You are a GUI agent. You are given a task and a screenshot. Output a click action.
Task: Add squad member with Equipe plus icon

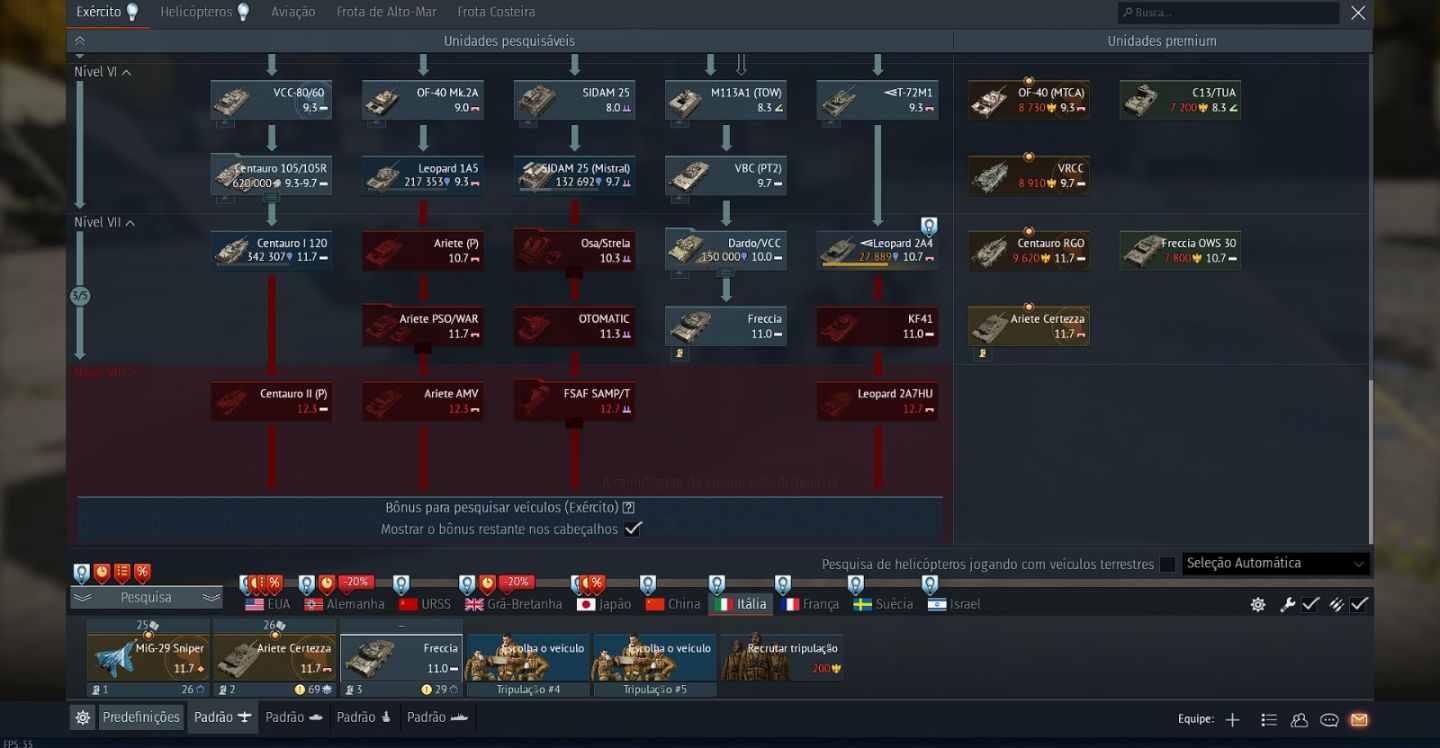(1232, 719)
